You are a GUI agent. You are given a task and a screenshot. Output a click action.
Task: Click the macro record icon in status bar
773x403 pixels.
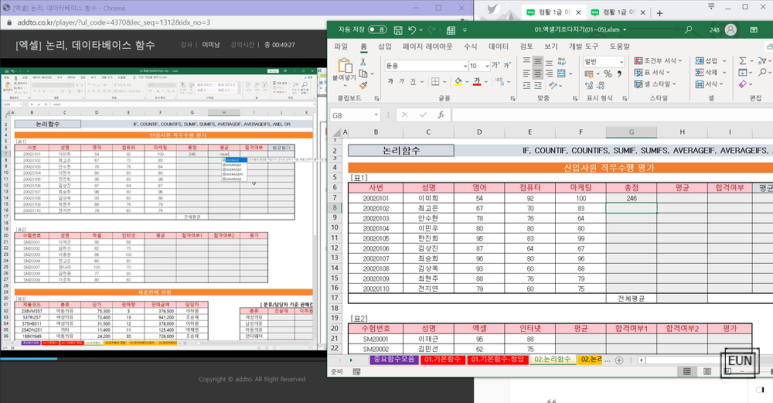pyautogui.click(x=356, y=372)
